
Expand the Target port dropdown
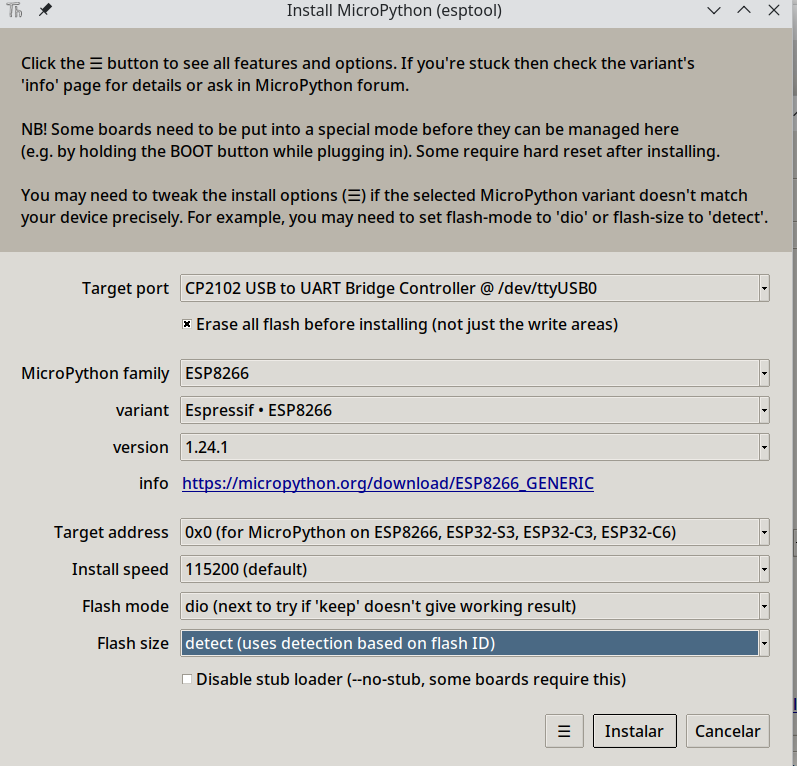(764, 288)
